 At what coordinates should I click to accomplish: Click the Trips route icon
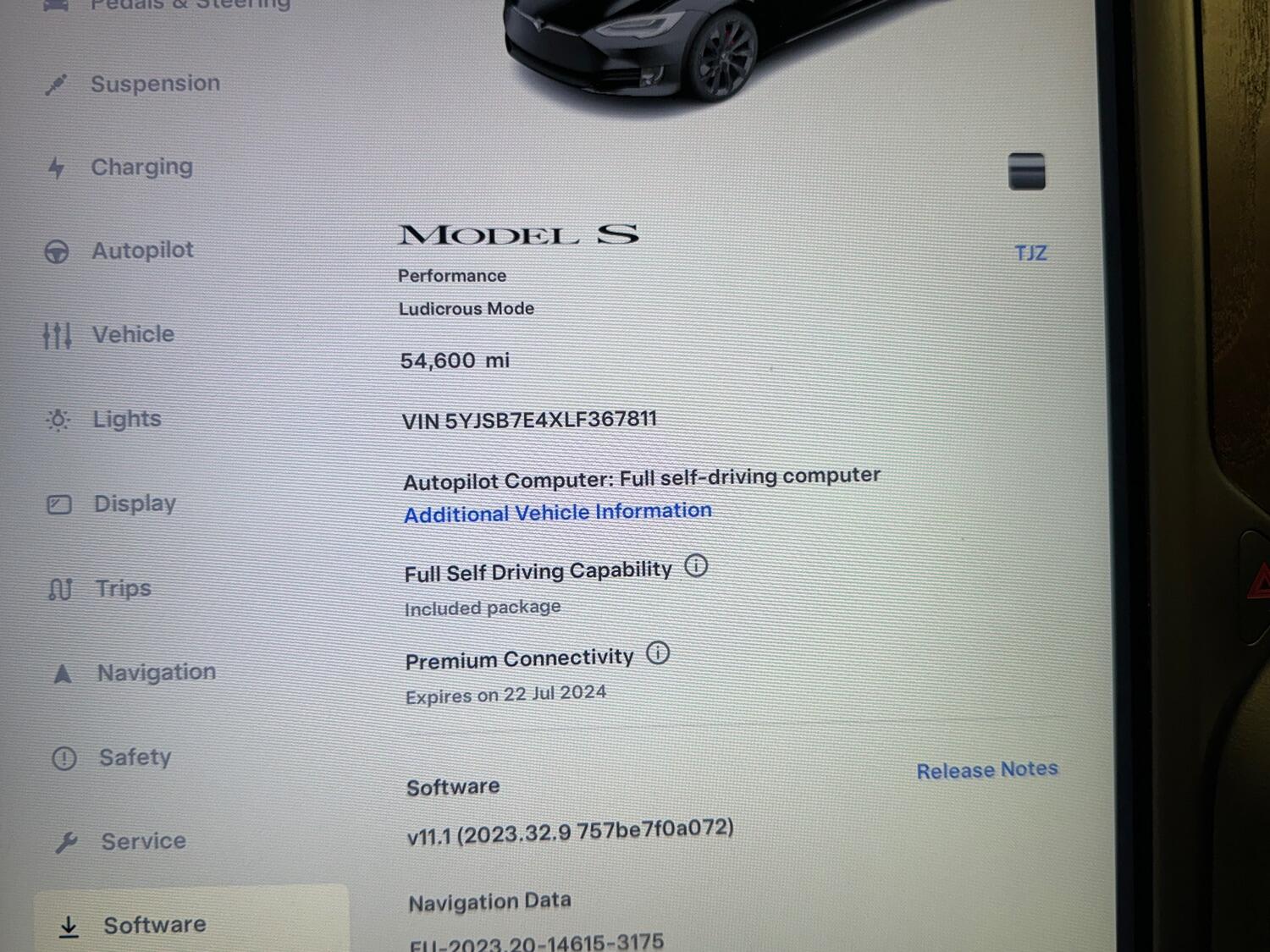[x=61, y=589]
